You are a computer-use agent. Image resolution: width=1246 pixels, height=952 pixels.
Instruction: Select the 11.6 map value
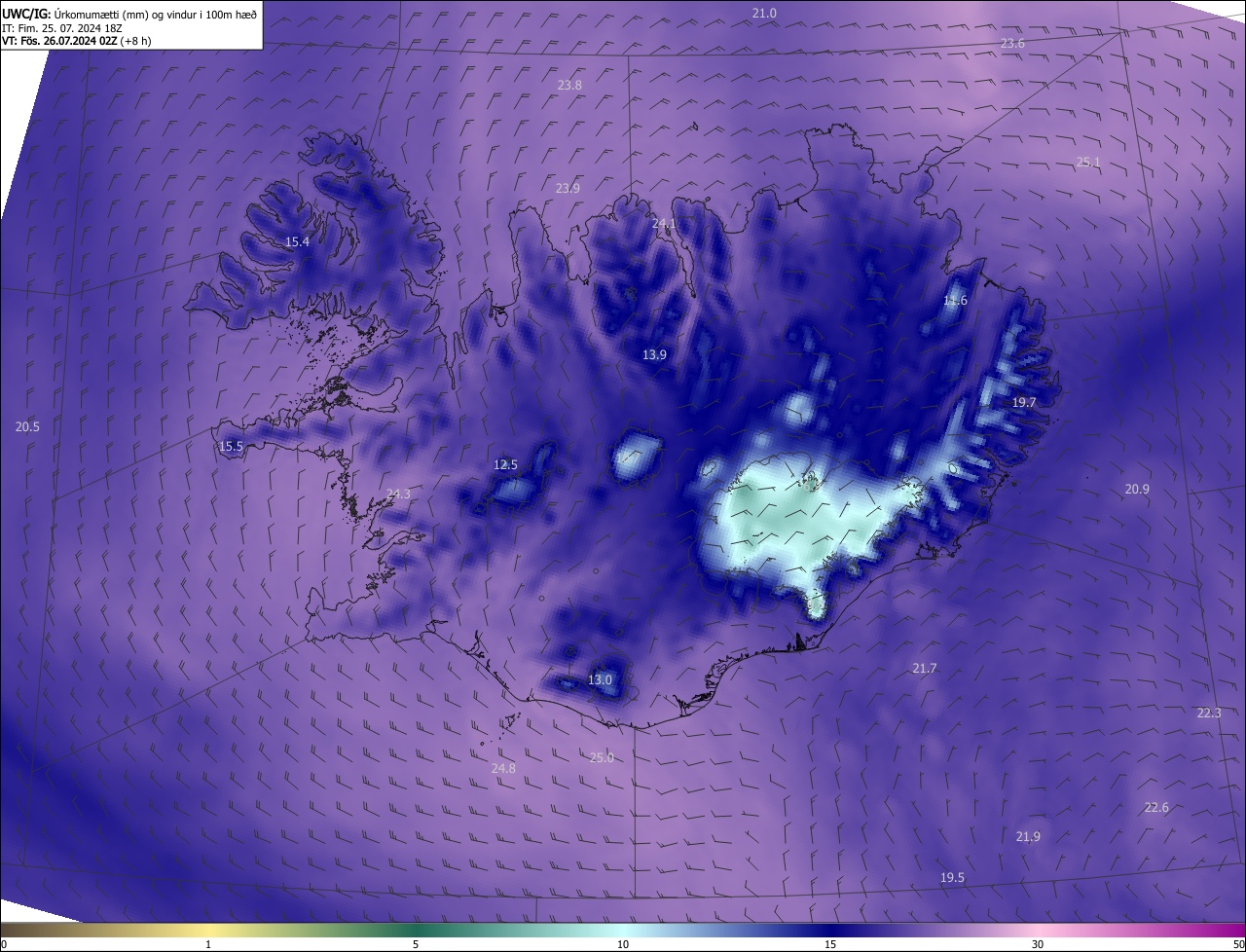[x=956, y=301]
